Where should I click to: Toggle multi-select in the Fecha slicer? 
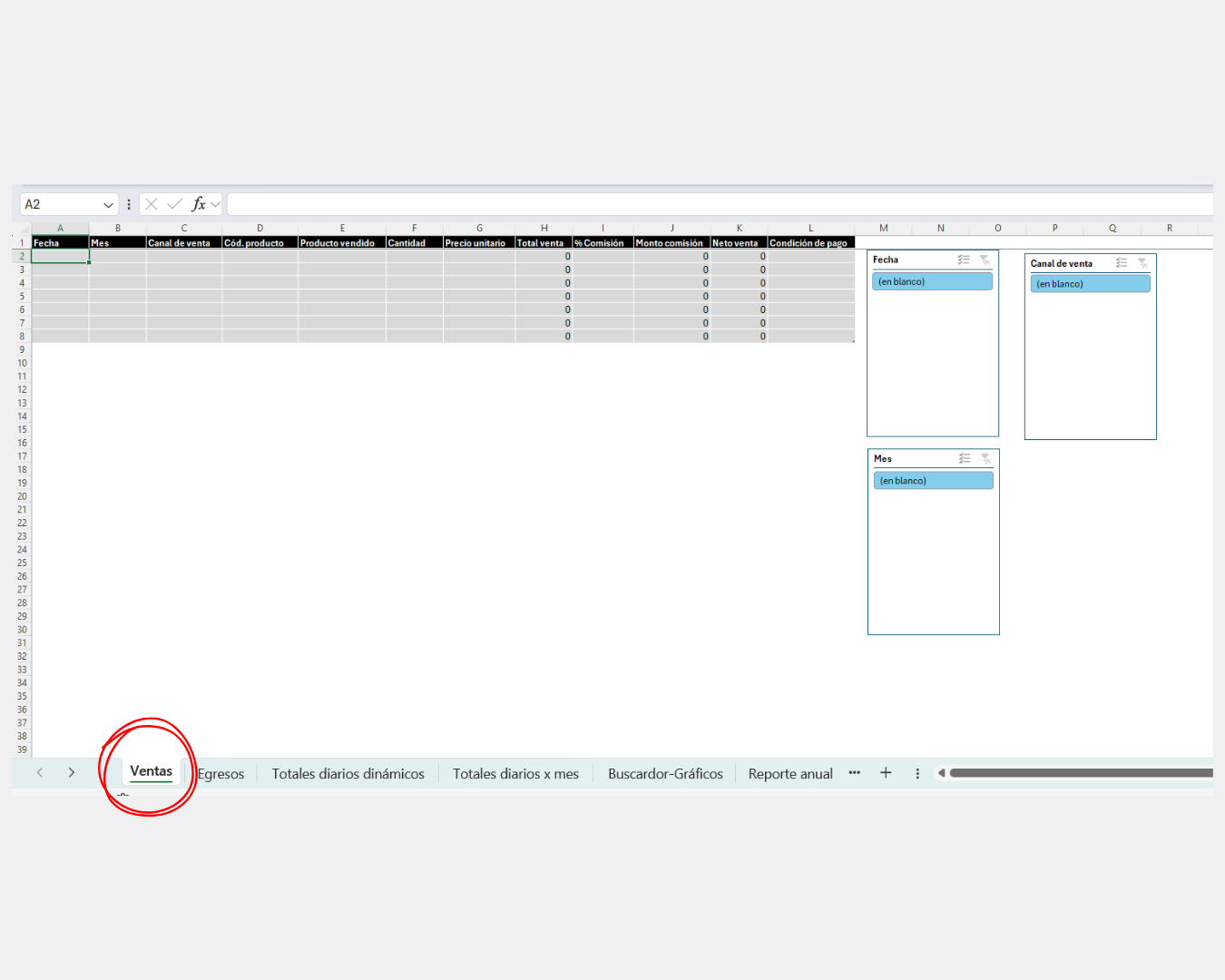(x=964, y=260)
